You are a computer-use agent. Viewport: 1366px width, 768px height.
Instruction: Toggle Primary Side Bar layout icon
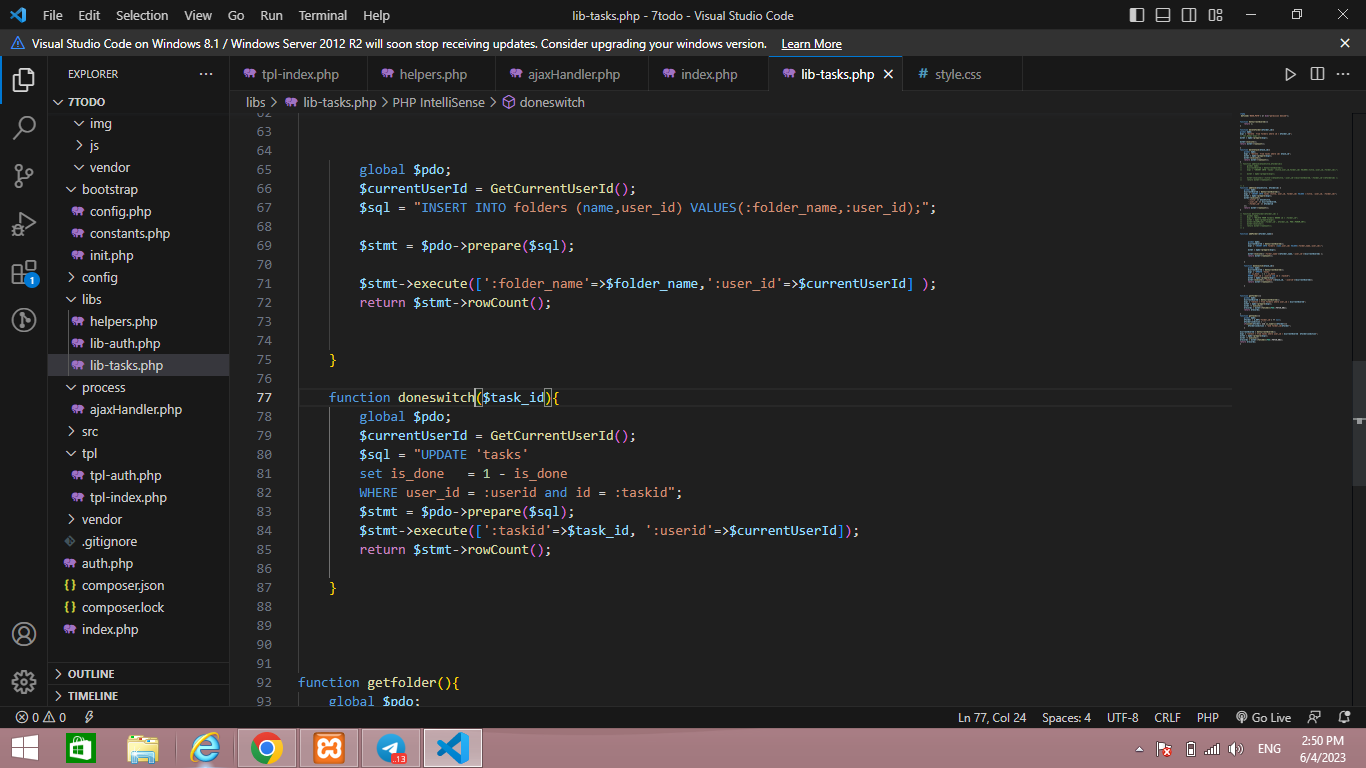pos(1137,15)
